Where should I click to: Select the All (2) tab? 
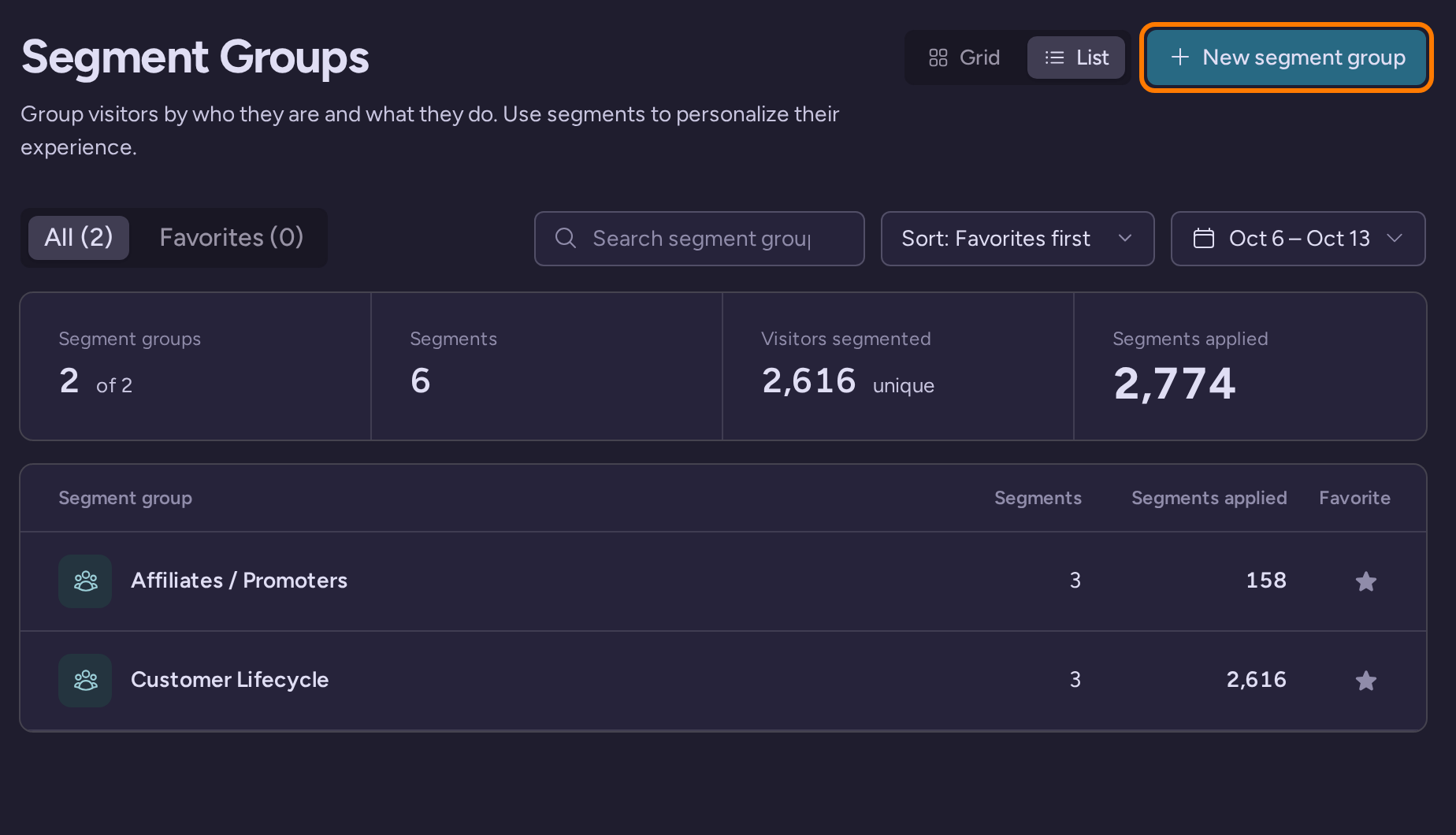[79, 238]
